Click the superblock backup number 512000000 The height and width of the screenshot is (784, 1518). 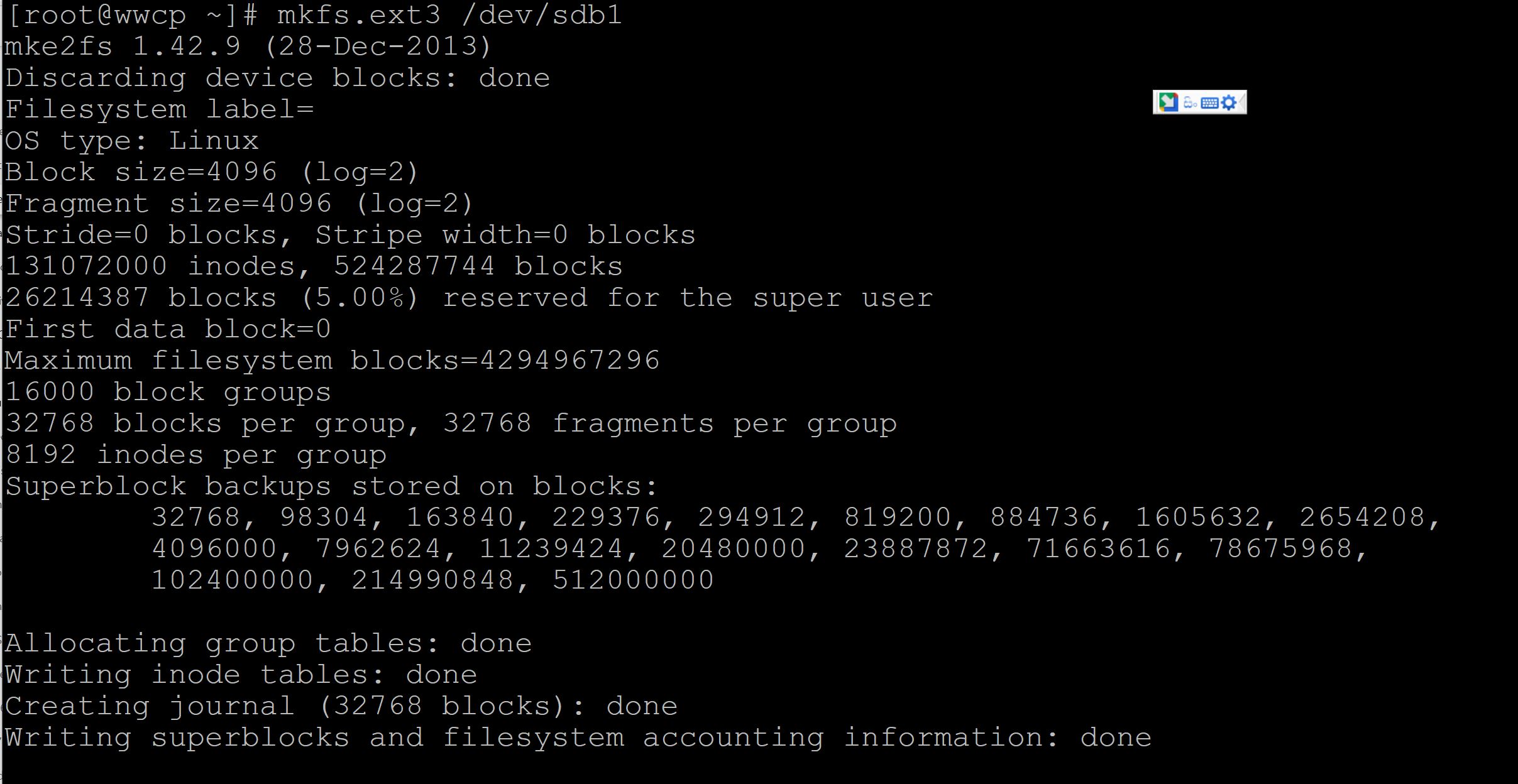[633, 580]
